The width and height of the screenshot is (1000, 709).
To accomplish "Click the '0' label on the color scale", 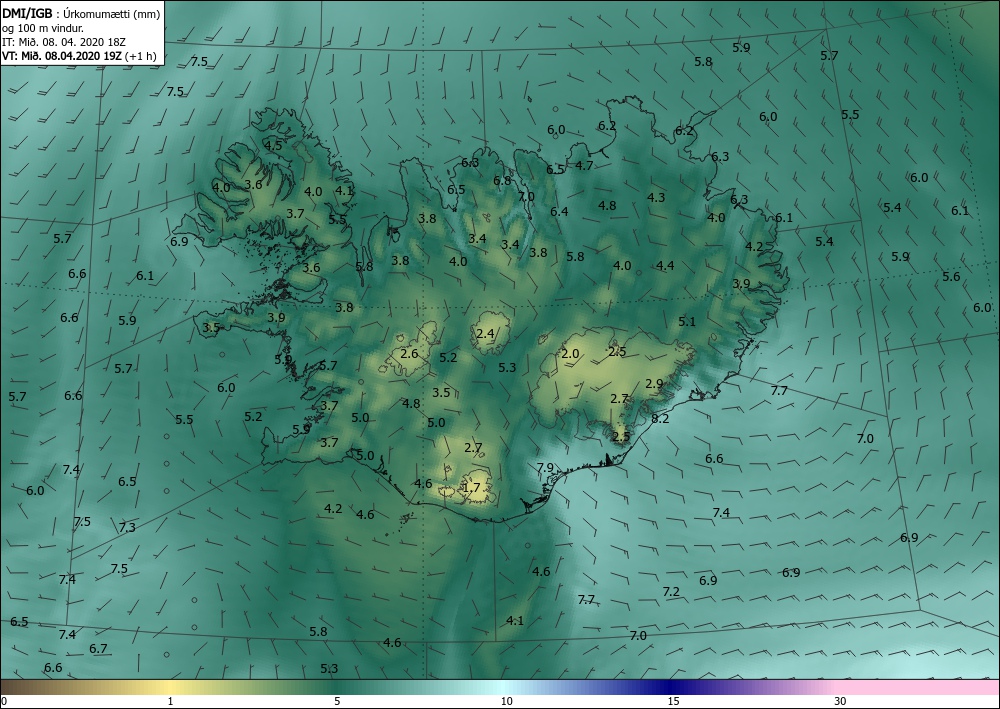I will point(4,702).
